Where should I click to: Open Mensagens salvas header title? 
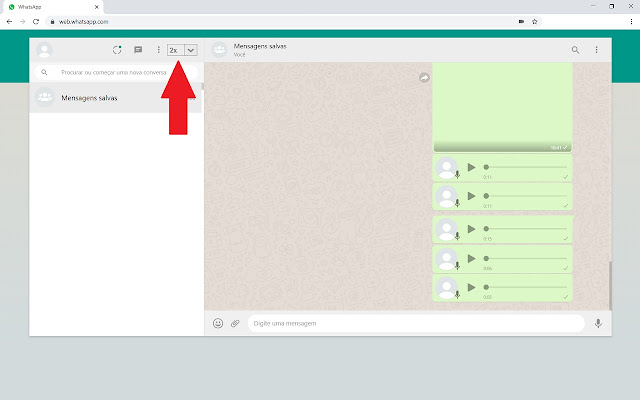pyautogui.click(x=260, y=46)
